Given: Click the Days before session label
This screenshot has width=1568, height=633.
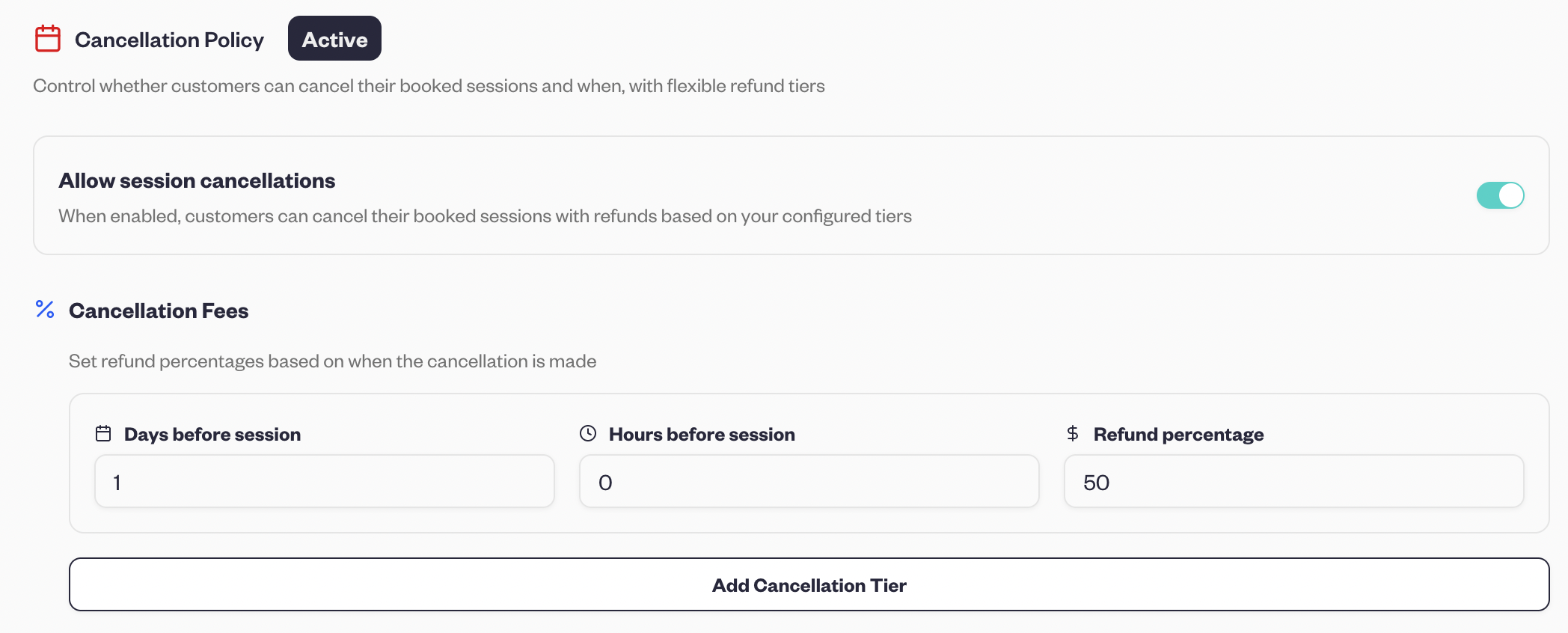Looking at the screenshot, I should click(x=212, y=435).
